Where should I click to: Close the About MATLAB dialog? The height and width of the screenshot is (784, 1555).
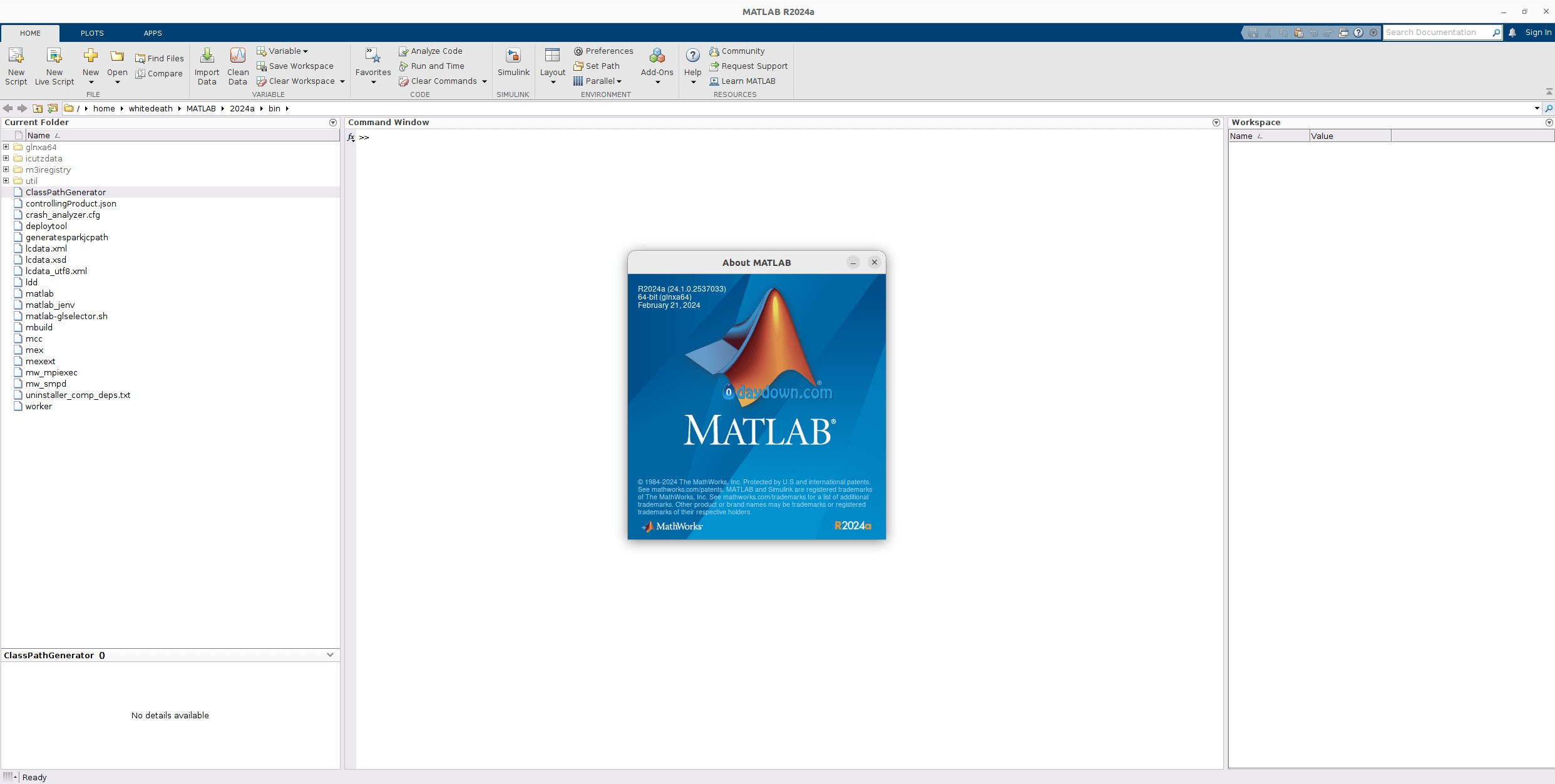[875, 262]
